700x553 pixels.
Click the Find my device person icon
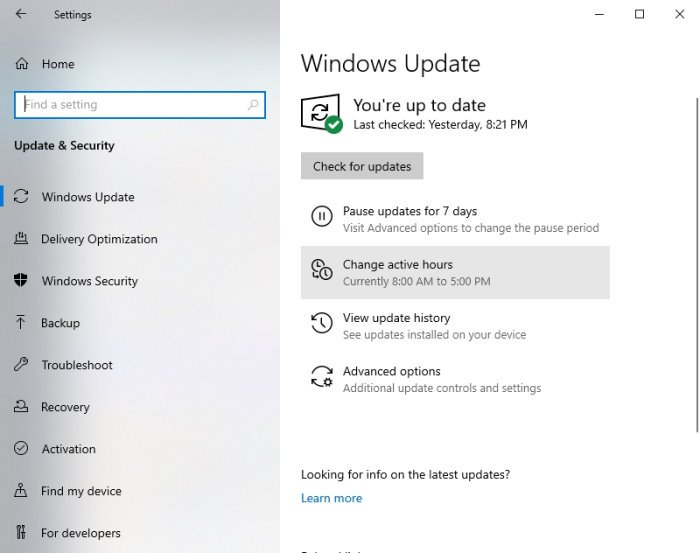(21, 490)
